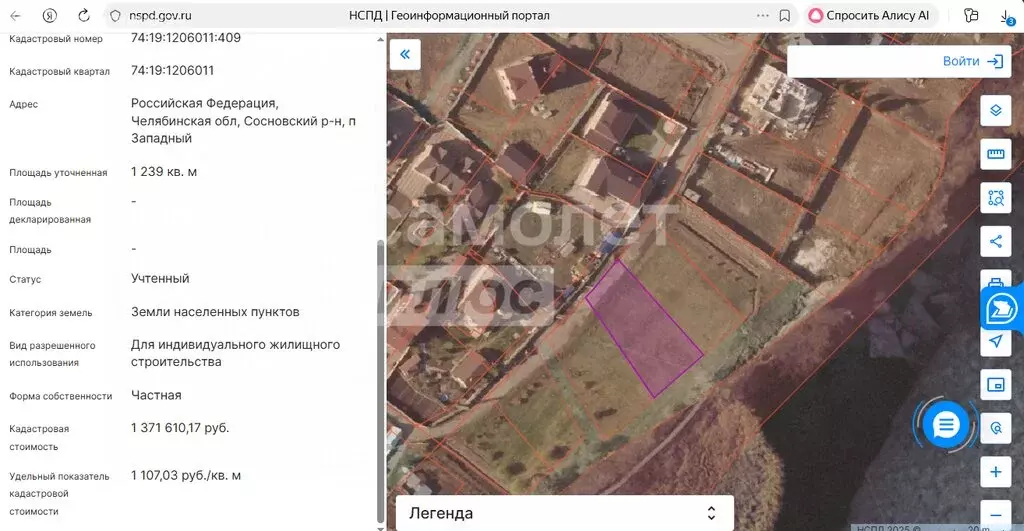Select the ruler measurement tool
This screenshot has width=1024, height=531.
[995, 154]
